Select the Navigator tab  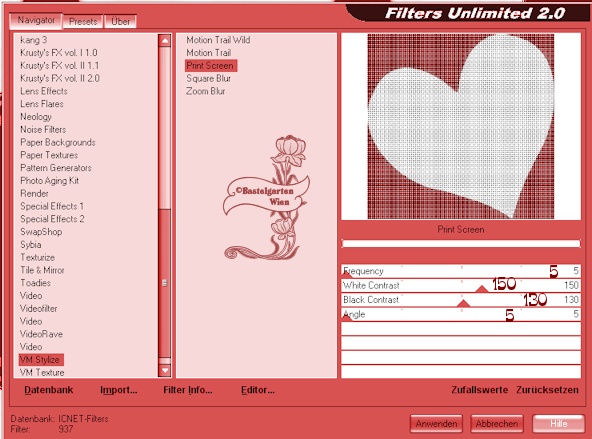pyautogui.click(x=36, y=20)
